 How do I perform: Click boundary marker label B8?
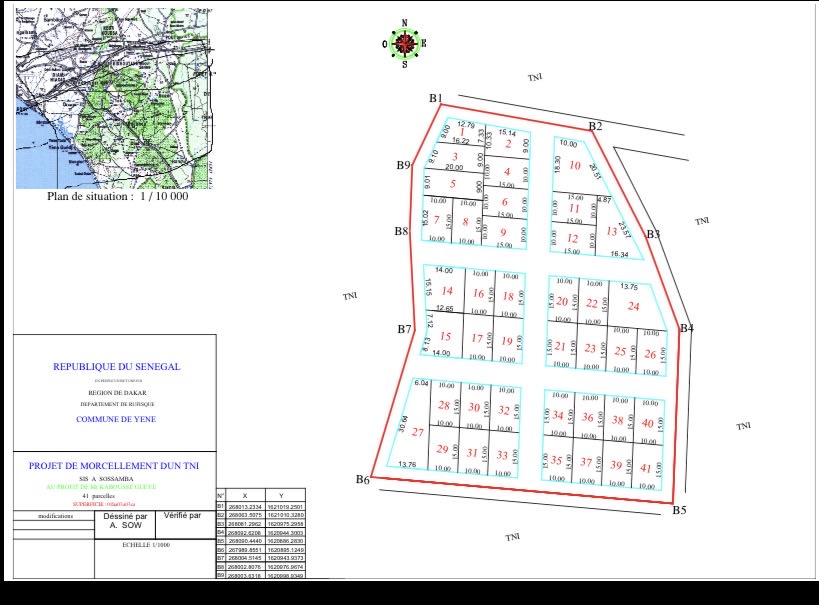[x=401, y=231]
